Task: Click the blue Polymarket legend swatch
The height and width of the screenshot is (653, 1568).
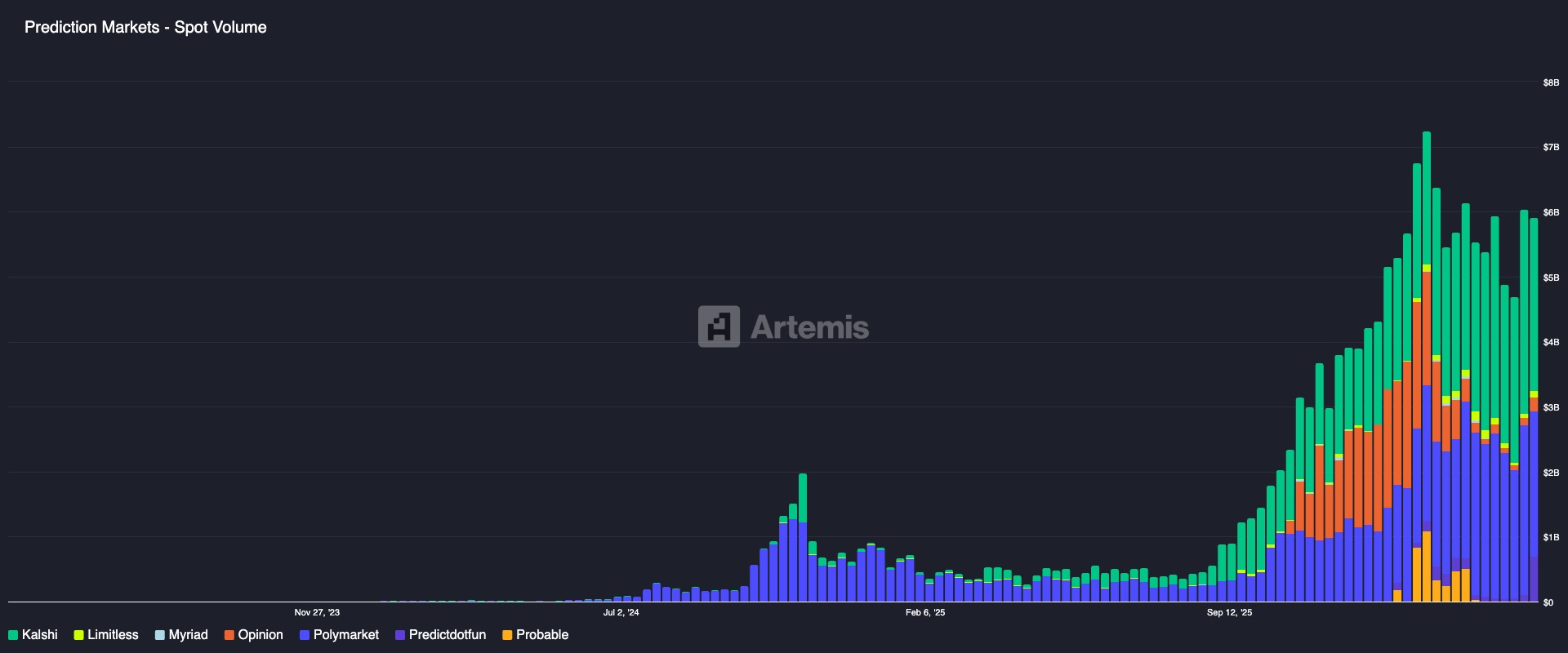Action: [x=305, y=635]
